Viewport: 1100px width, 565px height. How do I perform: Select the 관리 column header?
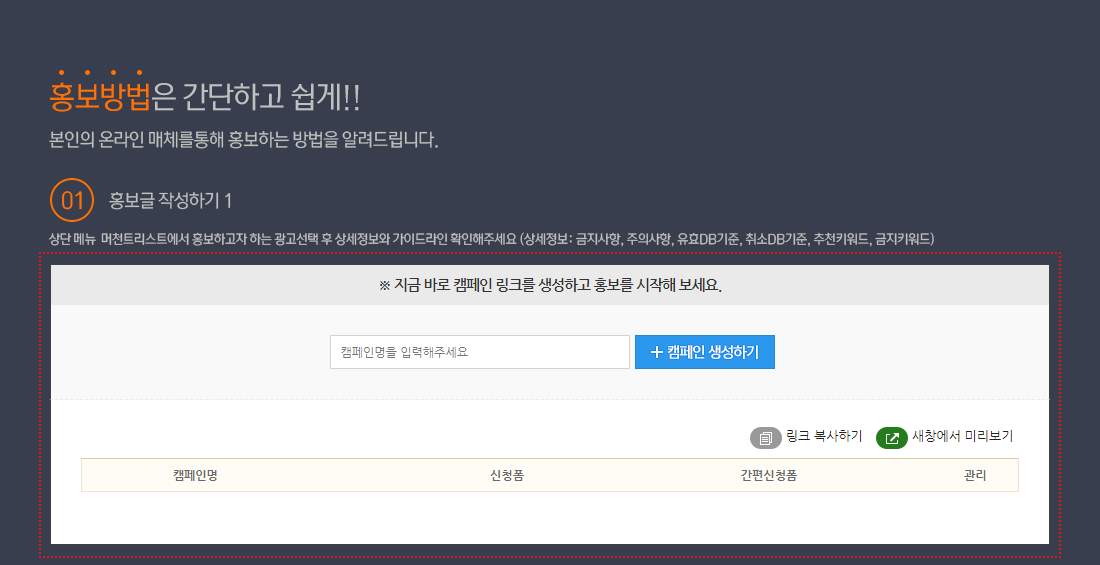974,475
